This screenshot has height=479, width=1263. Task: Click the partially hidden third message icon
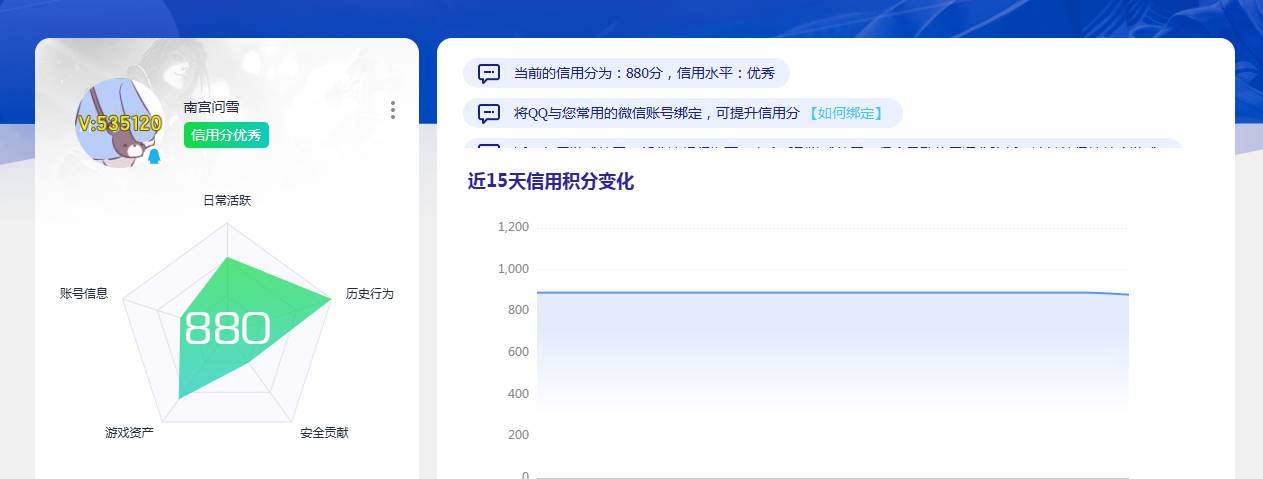(489, 148)
